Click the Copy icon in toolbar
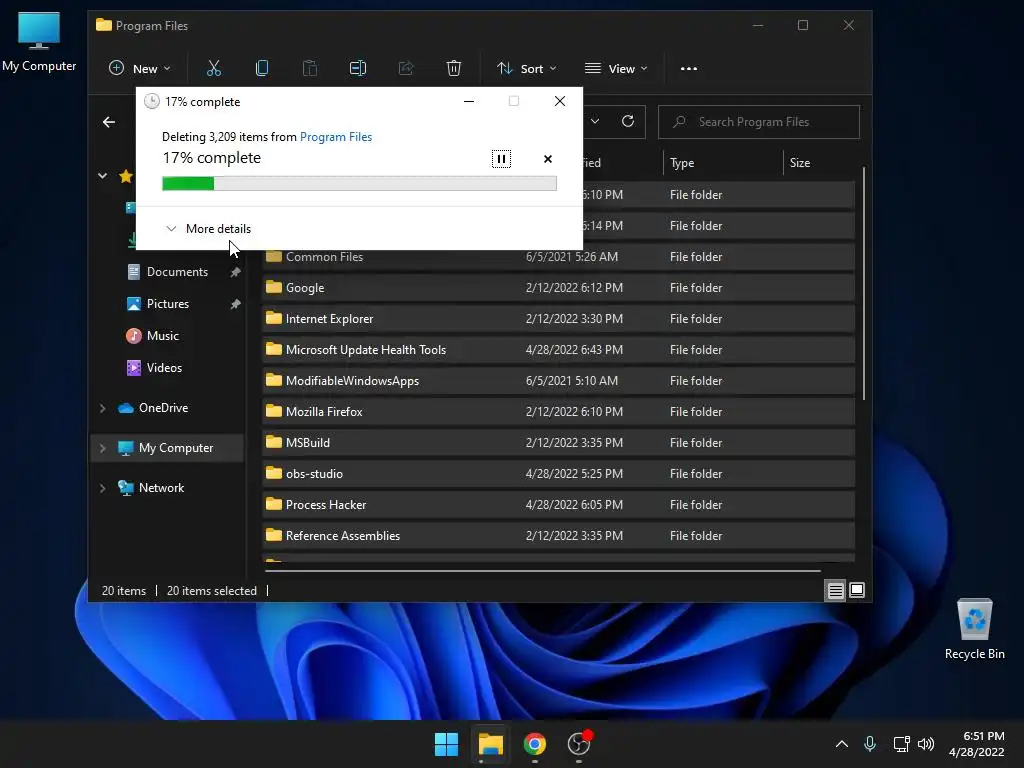 pos(262,68)
